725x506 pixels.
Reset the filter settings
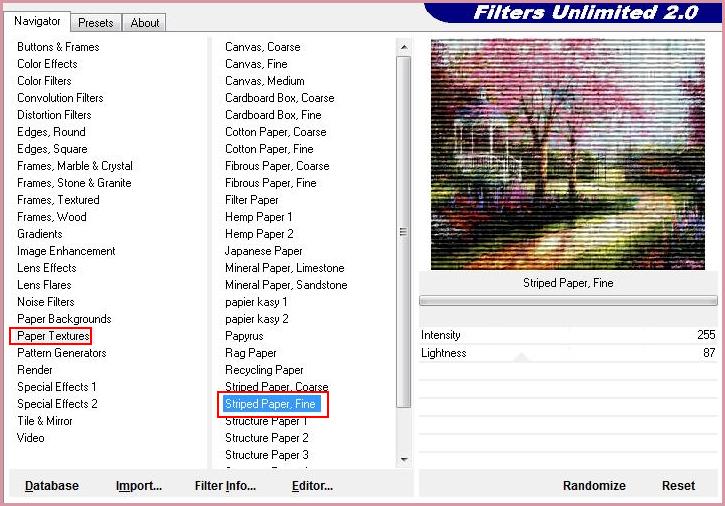(x=678, y=486)
